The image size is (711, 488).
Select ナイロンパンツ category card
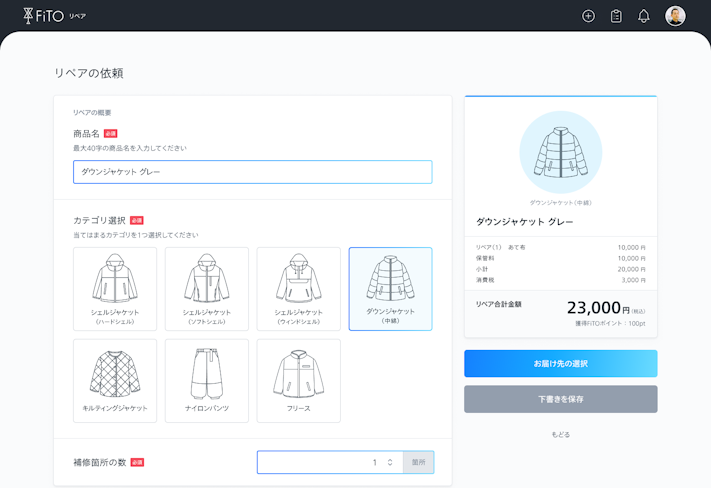pos(207,381)
